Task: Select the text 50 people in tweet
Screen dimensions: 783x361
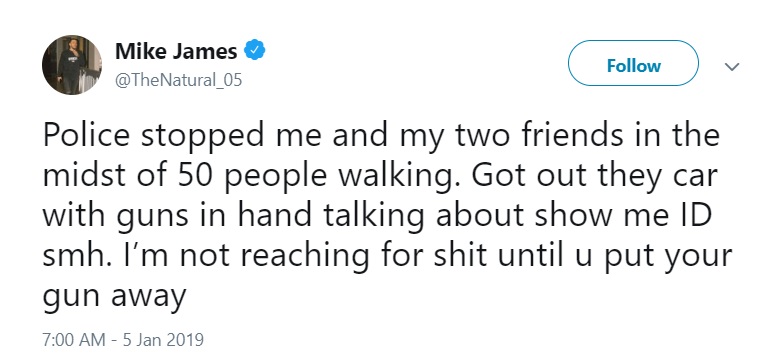Action: coord(249,177)
